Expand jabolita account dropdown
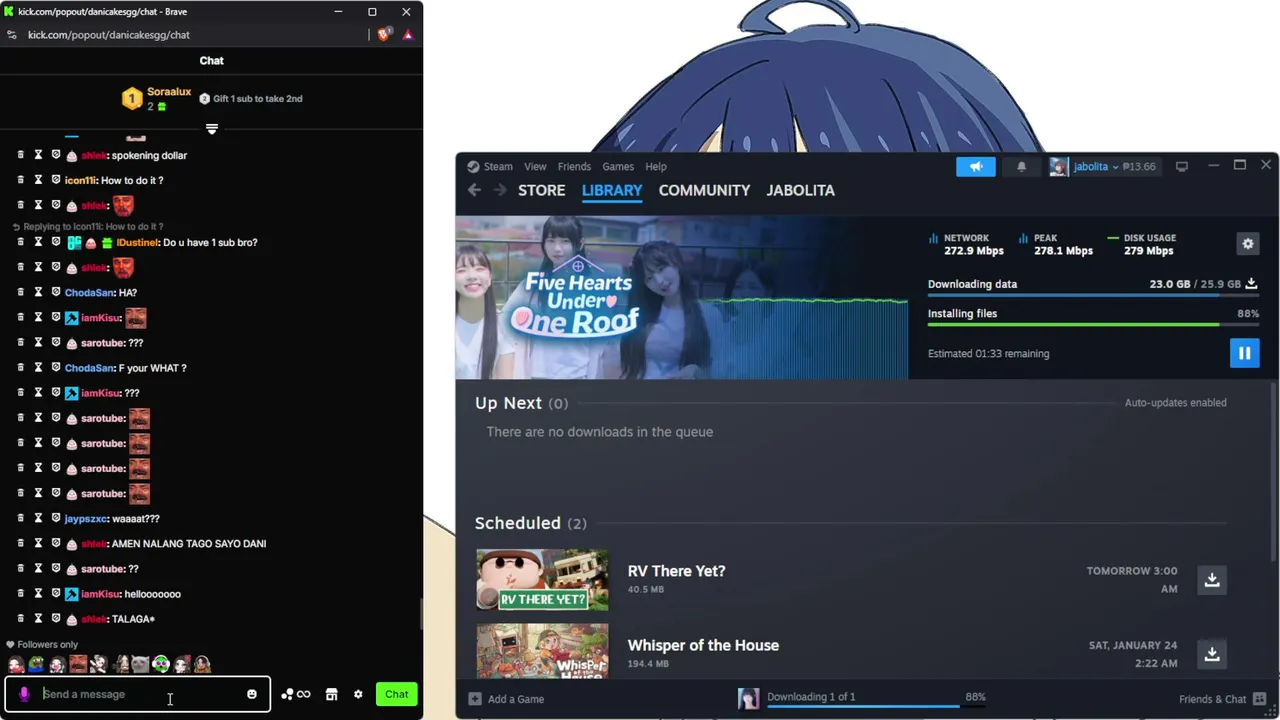The image size is (1280, 720). [1115, 167]
